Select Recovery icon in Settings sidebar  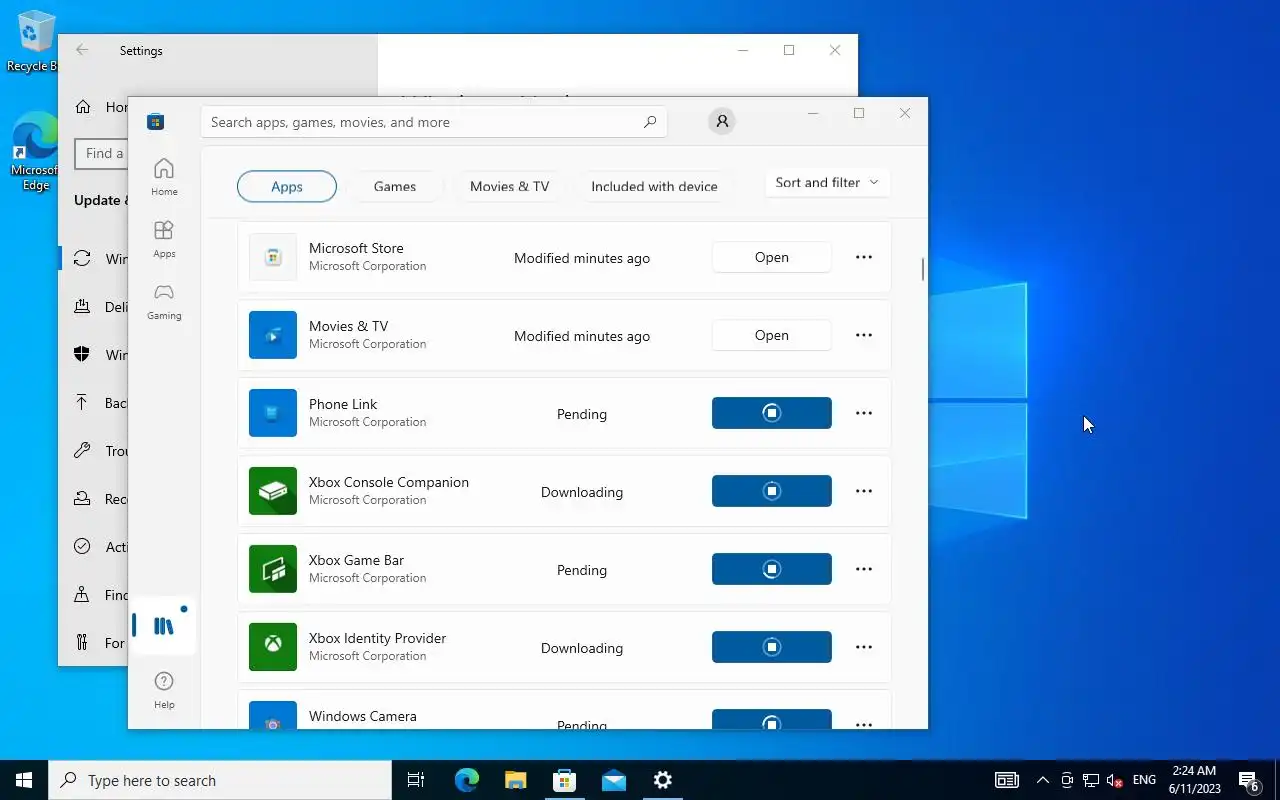[83, 499]
